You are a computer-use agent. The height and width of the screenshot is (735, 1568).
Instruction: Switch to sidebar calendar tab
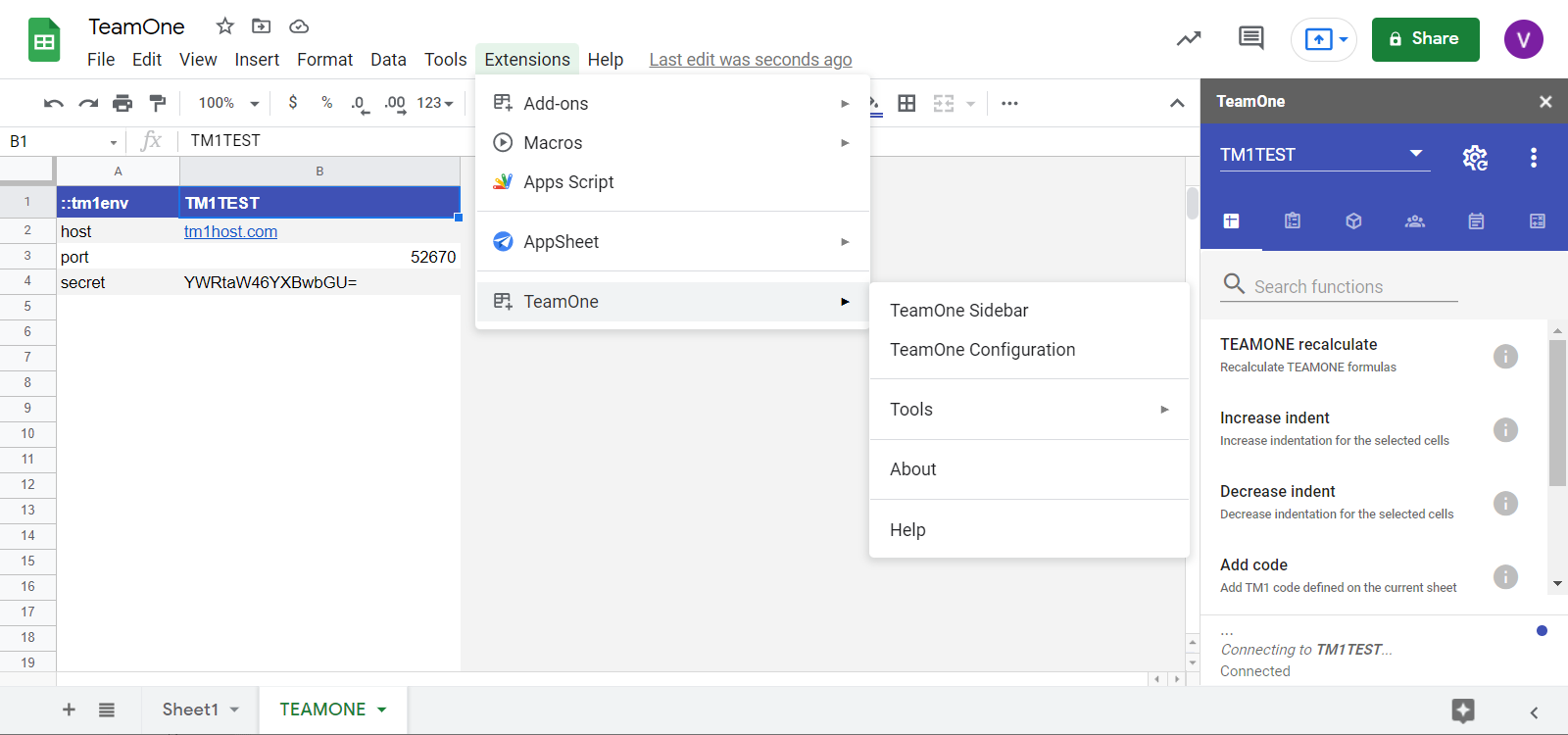pos(1476,220)
